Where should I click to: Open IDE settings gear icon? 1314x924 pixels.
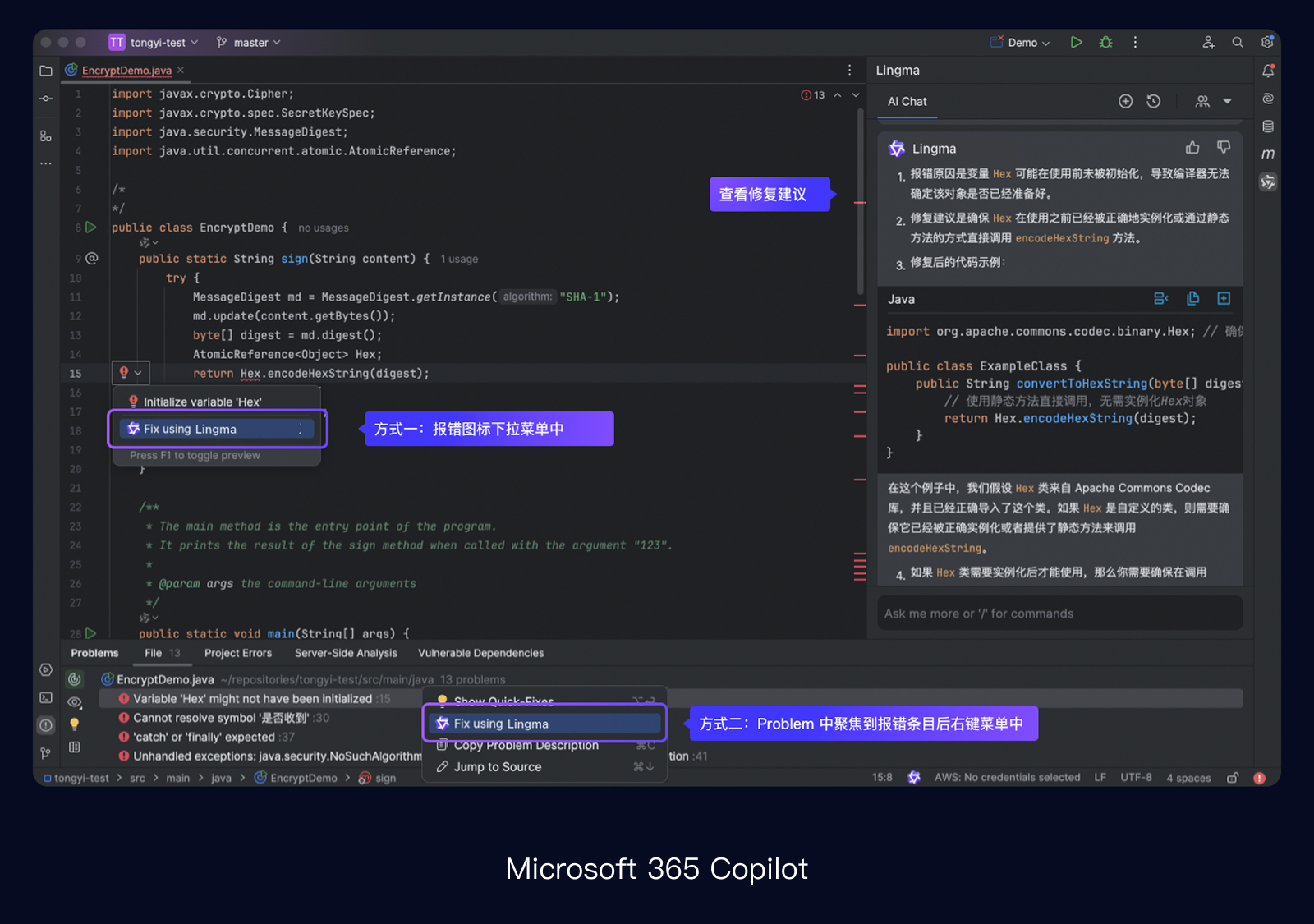1267,42
